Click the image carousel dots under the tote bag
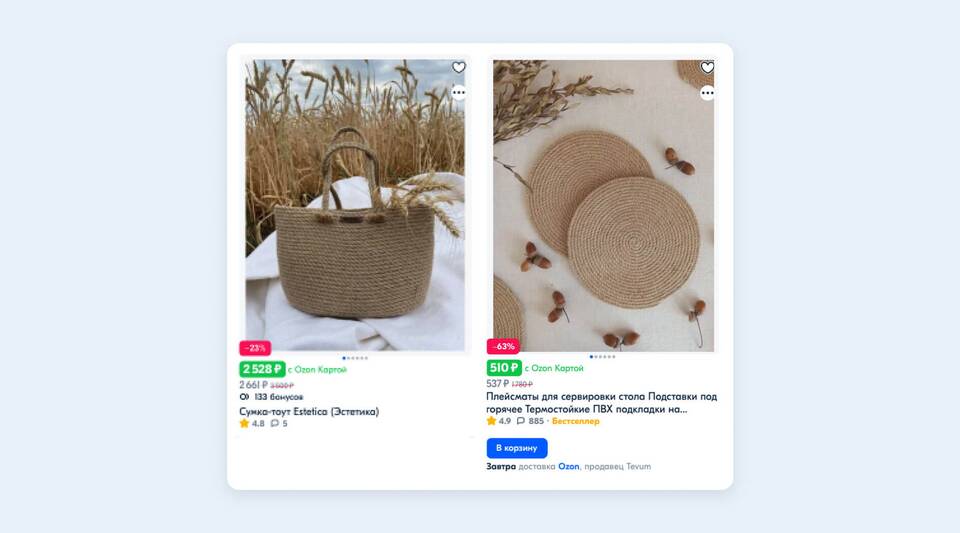This screenshot has height=533, width=960. point(355,358)
